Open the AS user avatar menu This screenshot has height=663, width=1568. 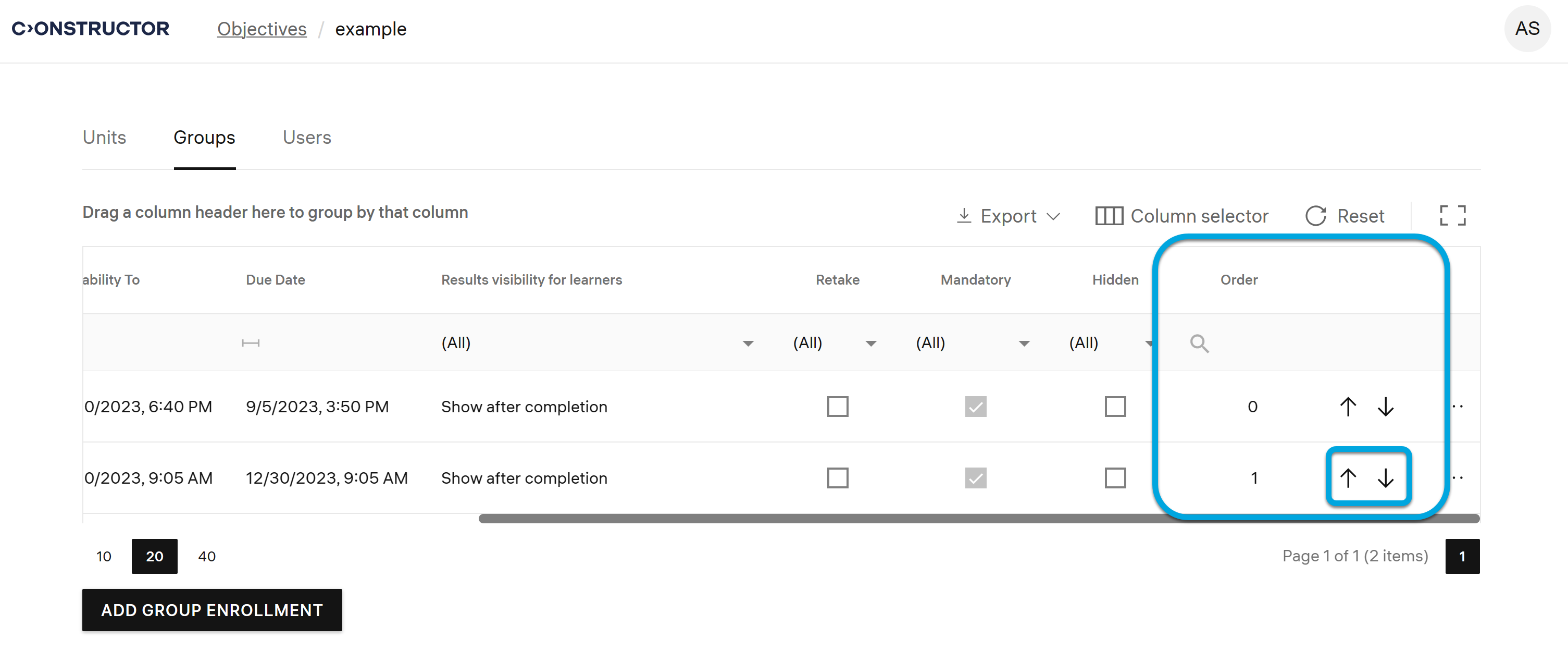coord(1527,29)
